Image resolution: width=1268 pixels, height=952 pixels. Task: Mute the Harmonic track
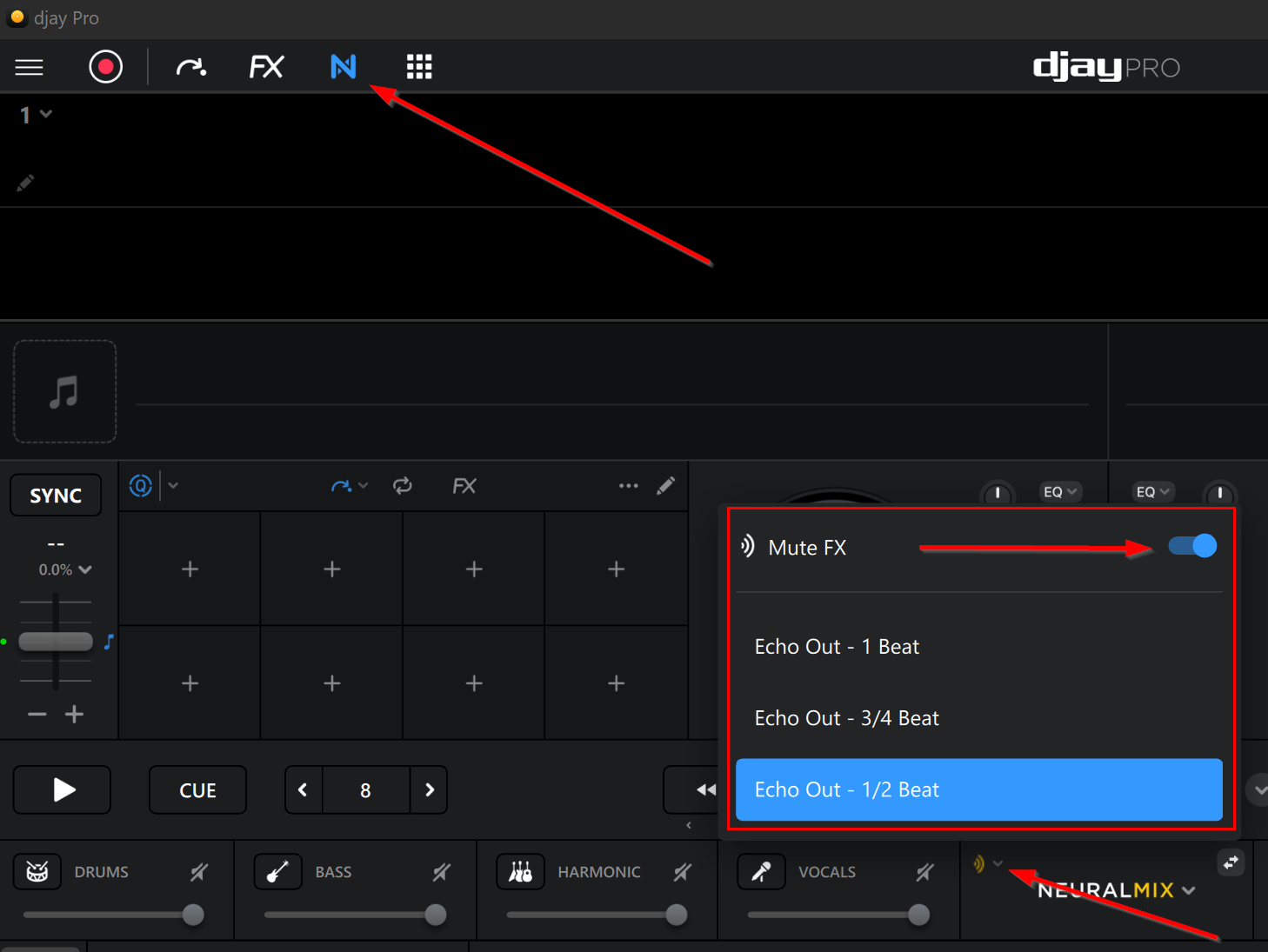683,871
